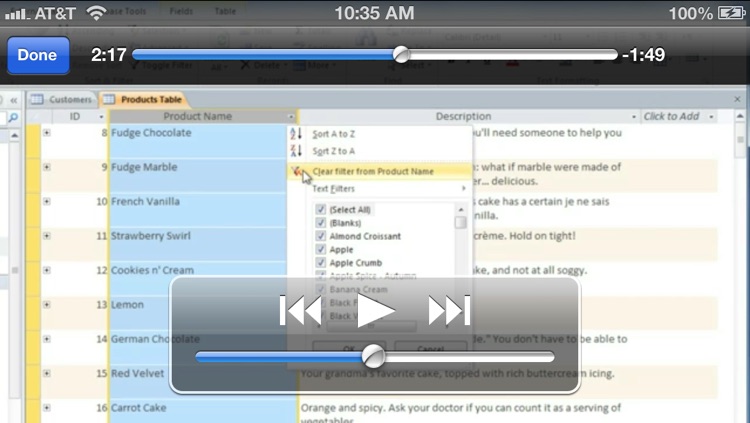Uncheck the Apple filter checkbox
Image resolution: width=750 pixels, height=423 pixels.
coord(321,249)
